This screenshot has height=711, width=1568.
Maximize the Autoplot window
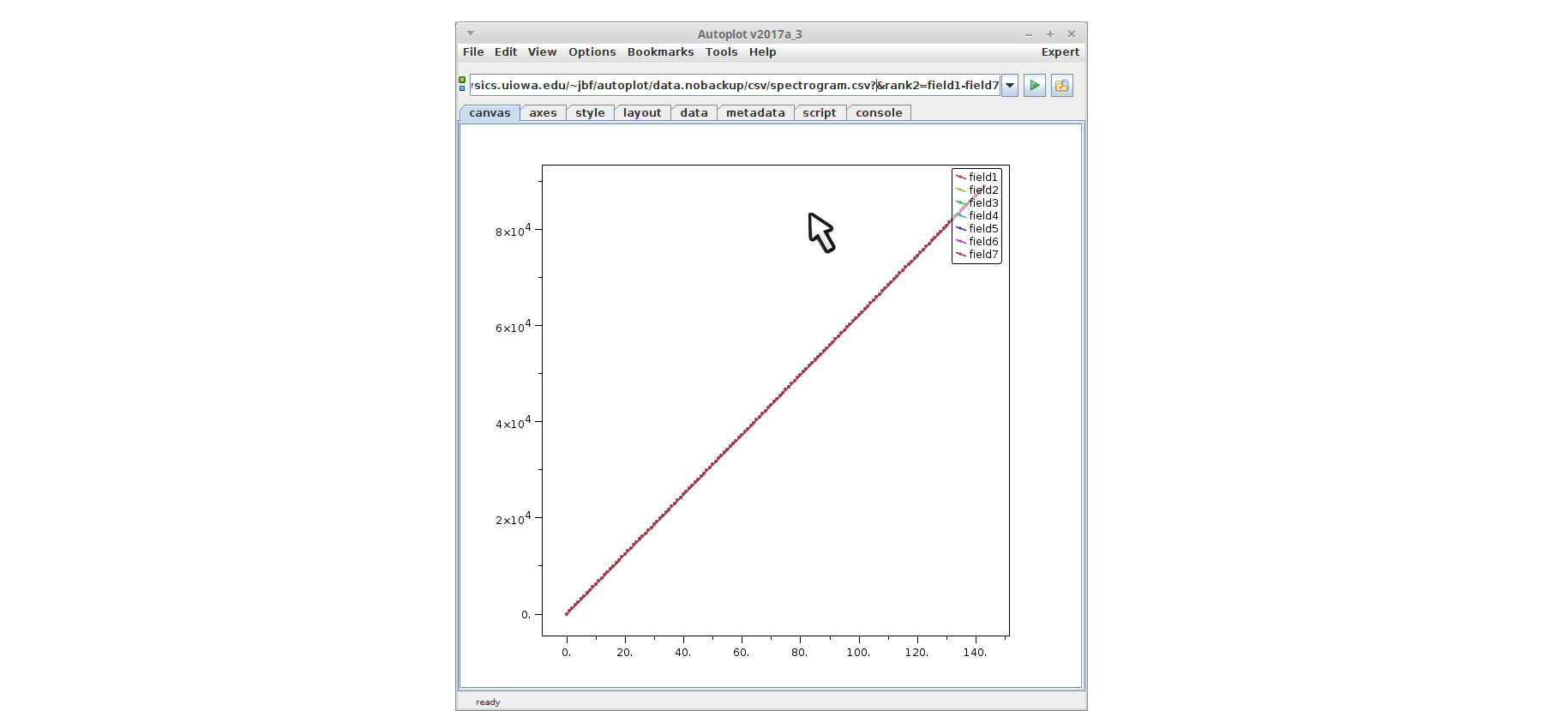click(1050, 34)
